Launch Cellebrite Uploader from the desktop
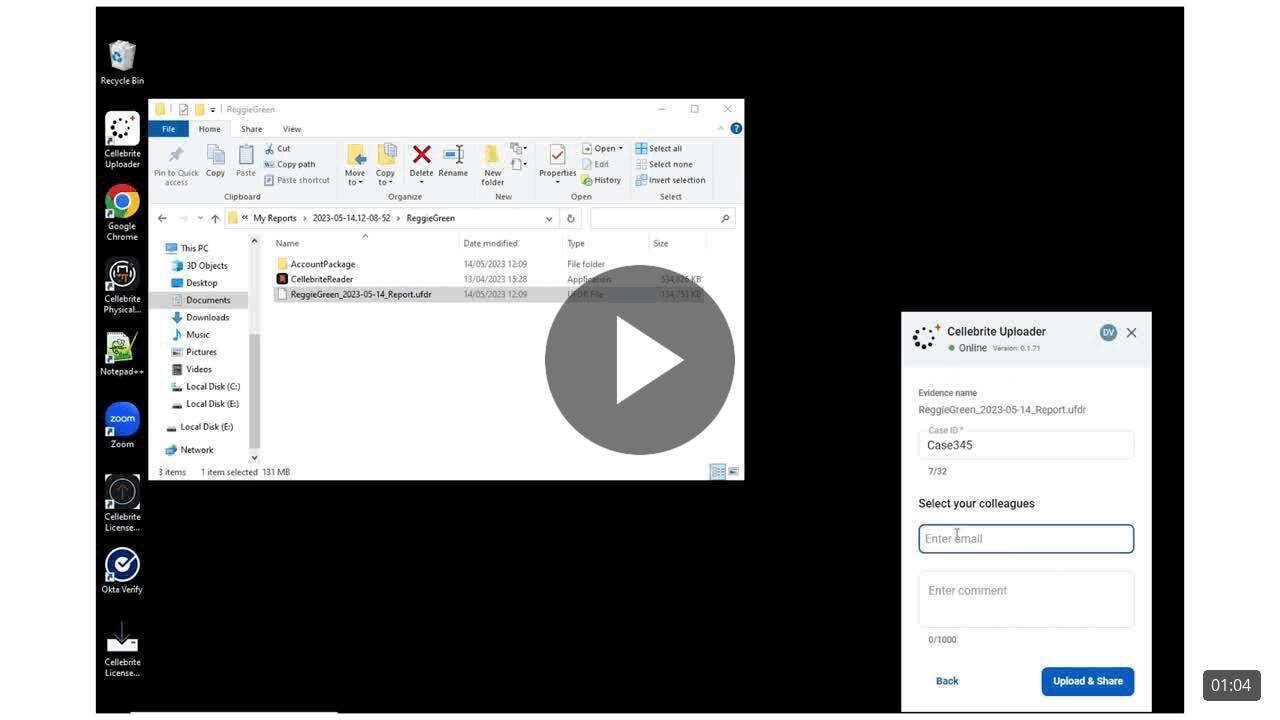The width and height of the screenshot is (1280, 720). coord(122,140)
